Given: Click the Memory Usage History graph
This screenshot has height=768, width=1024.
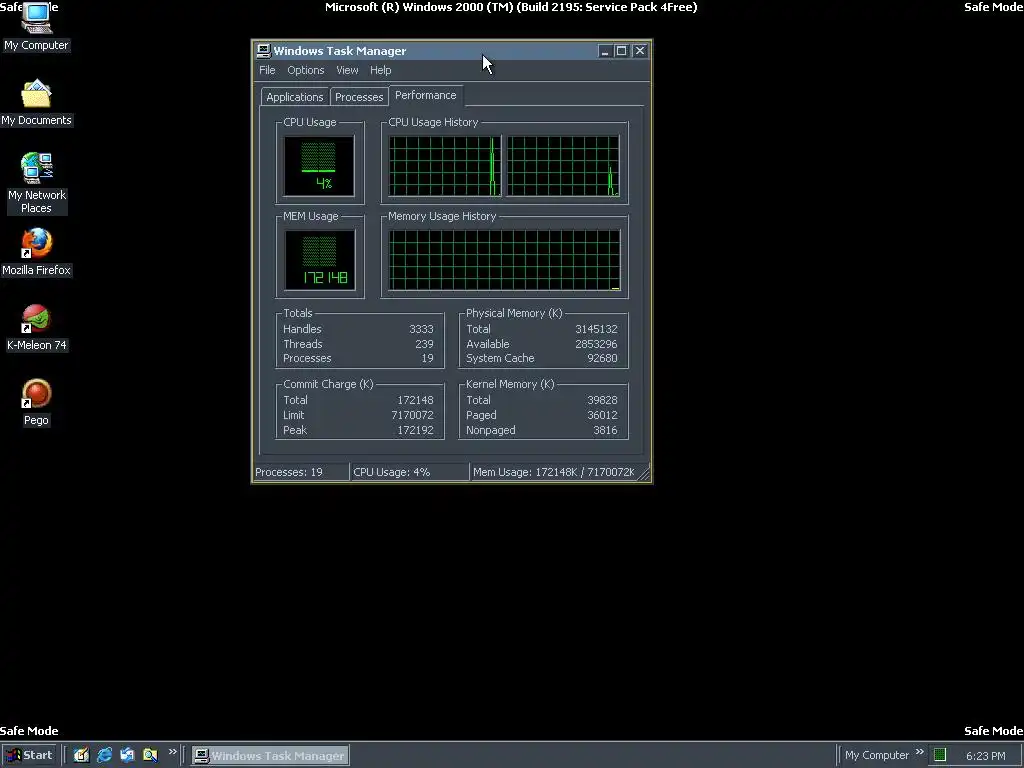Looking at the screenshot, I should pyautogui.click(x=504, y=260).
